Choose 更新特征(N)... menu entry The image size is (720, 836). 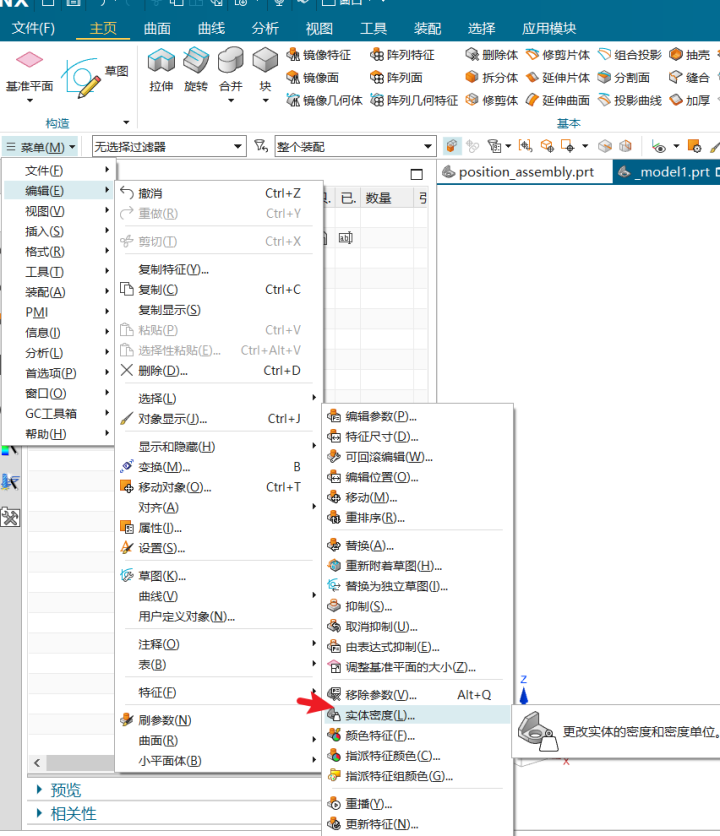coord(417,824)
